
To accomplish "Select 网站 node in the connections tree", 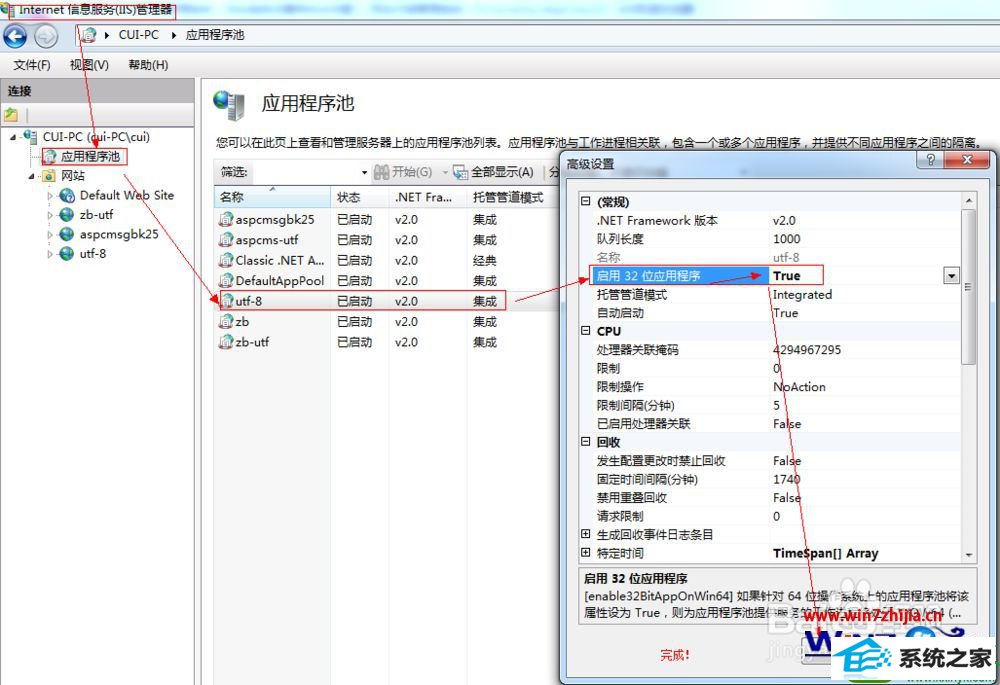I will tap(73, 175).
